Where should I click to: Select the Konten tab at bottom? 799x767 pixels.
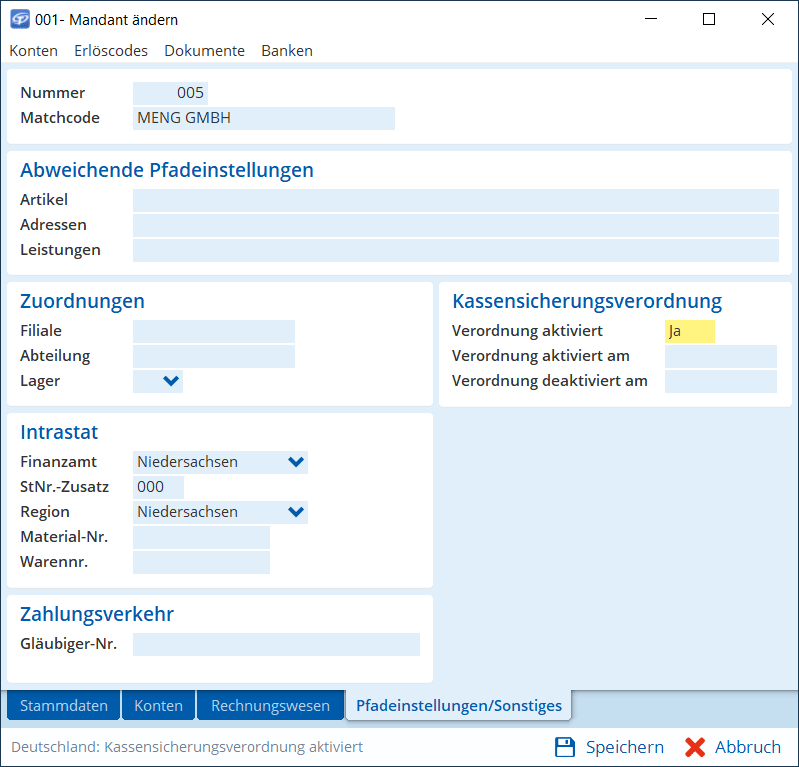pyautogui.click(x=158, y=705)
